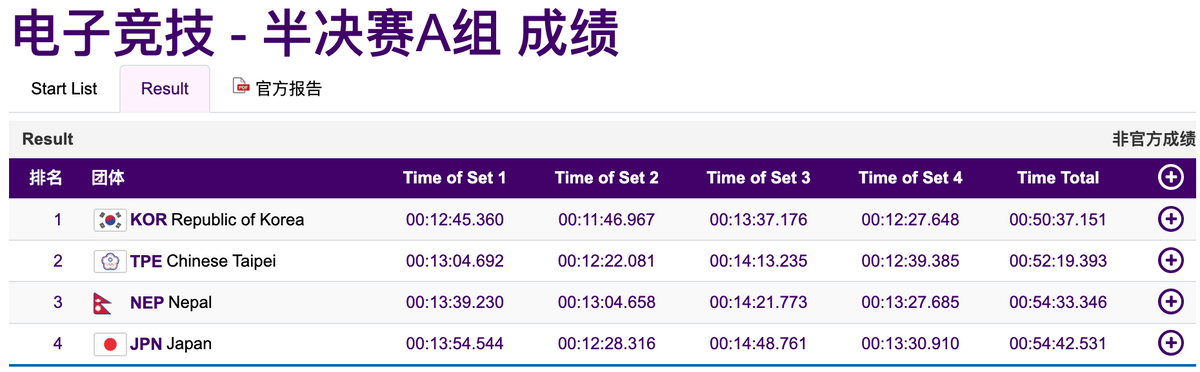This screenshot has width=1200, height=372.
Task: Click KOR Republic of Korea team name
Action: click(x=217, y=220)
